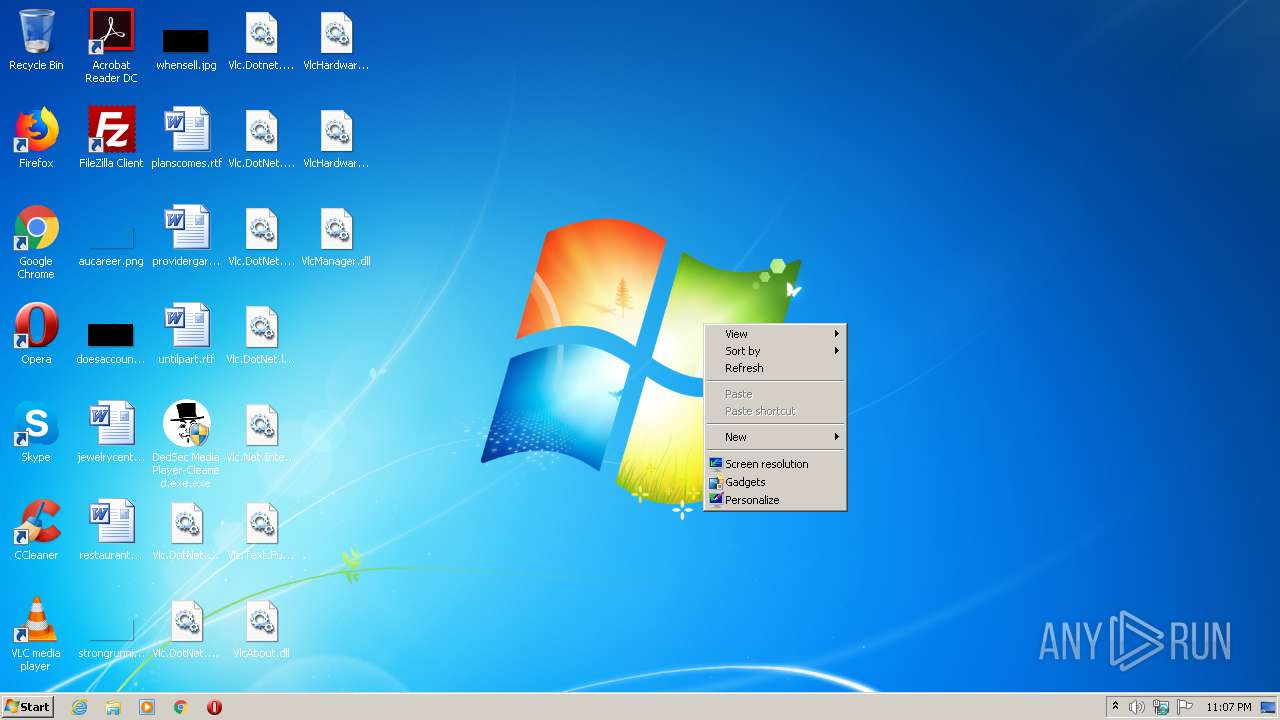Open Screen resolution from context menu
This screenshot has width=1280, height=720.
[x=776, y=464]
